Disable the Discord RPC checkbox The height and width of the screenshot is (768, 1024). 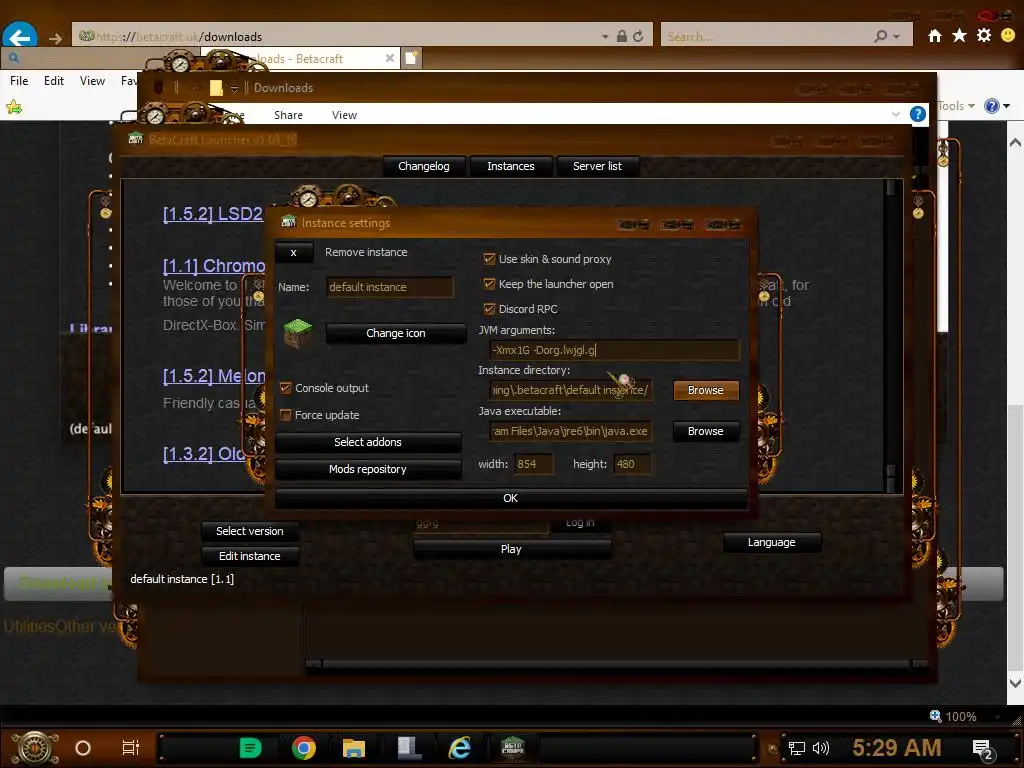coord(489,309)
